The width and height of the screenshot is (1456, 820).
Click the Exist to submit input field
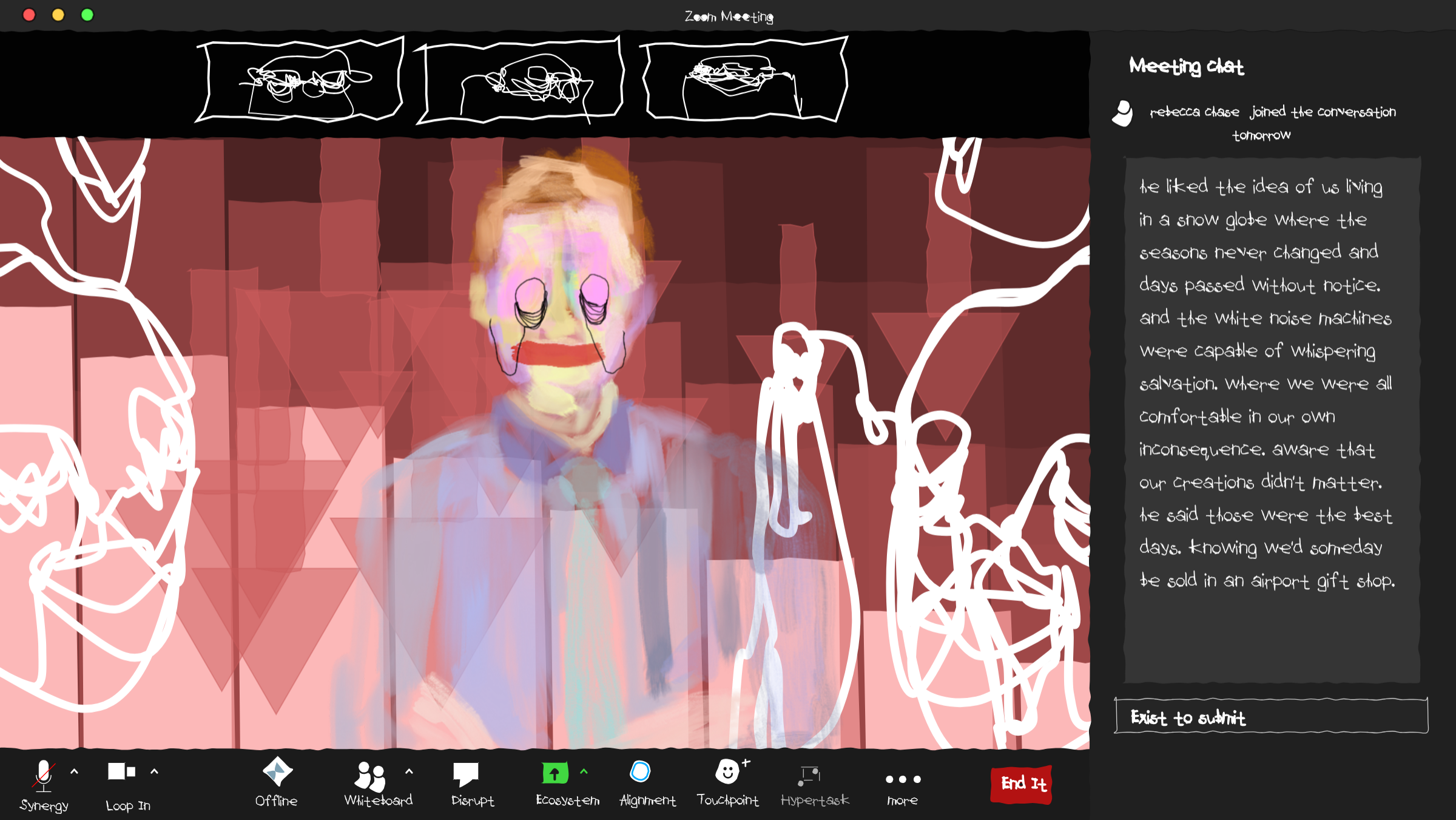click(x=1271, y=717)
